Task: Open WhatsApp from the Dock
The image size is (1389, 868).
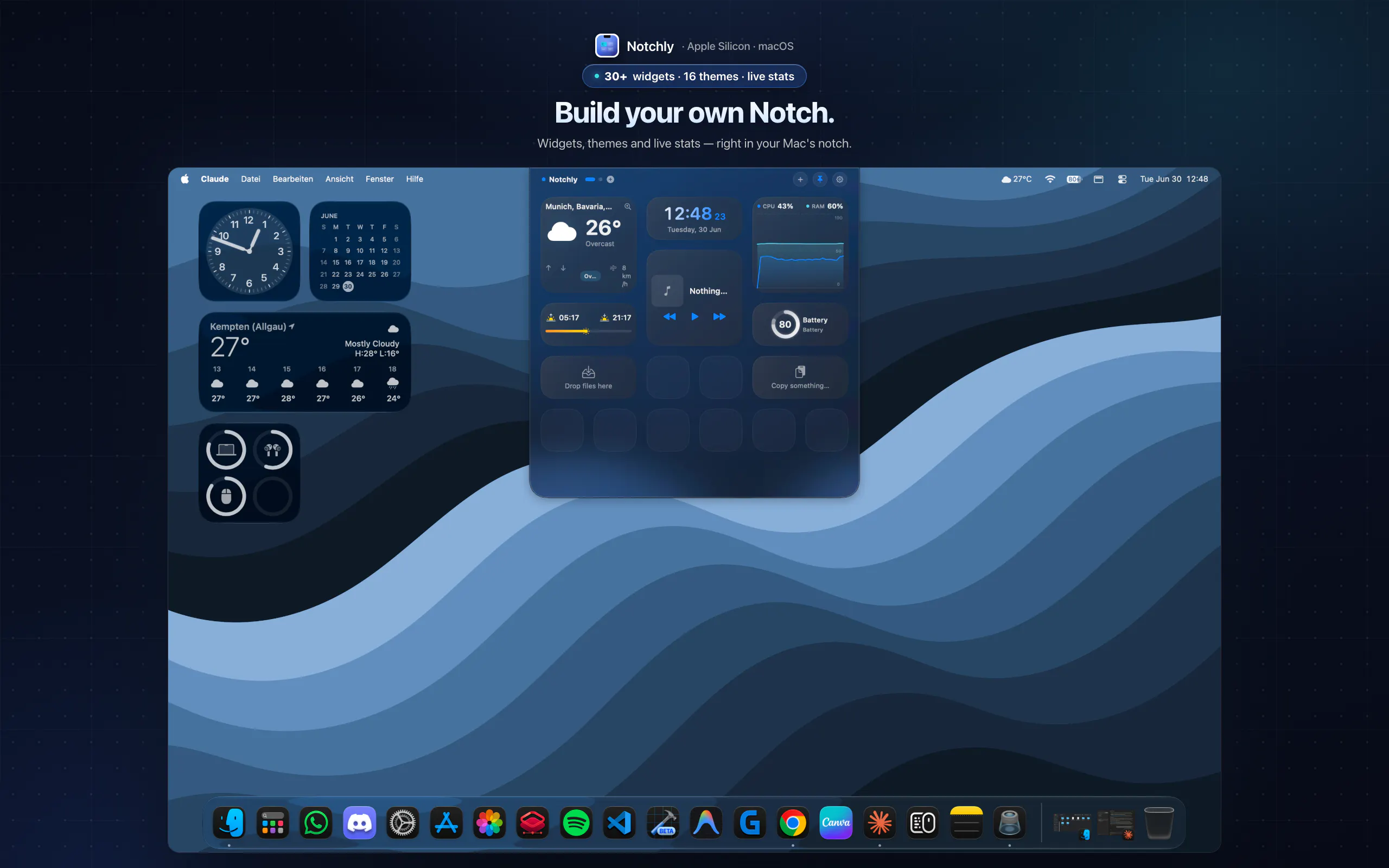Action: 316,822
